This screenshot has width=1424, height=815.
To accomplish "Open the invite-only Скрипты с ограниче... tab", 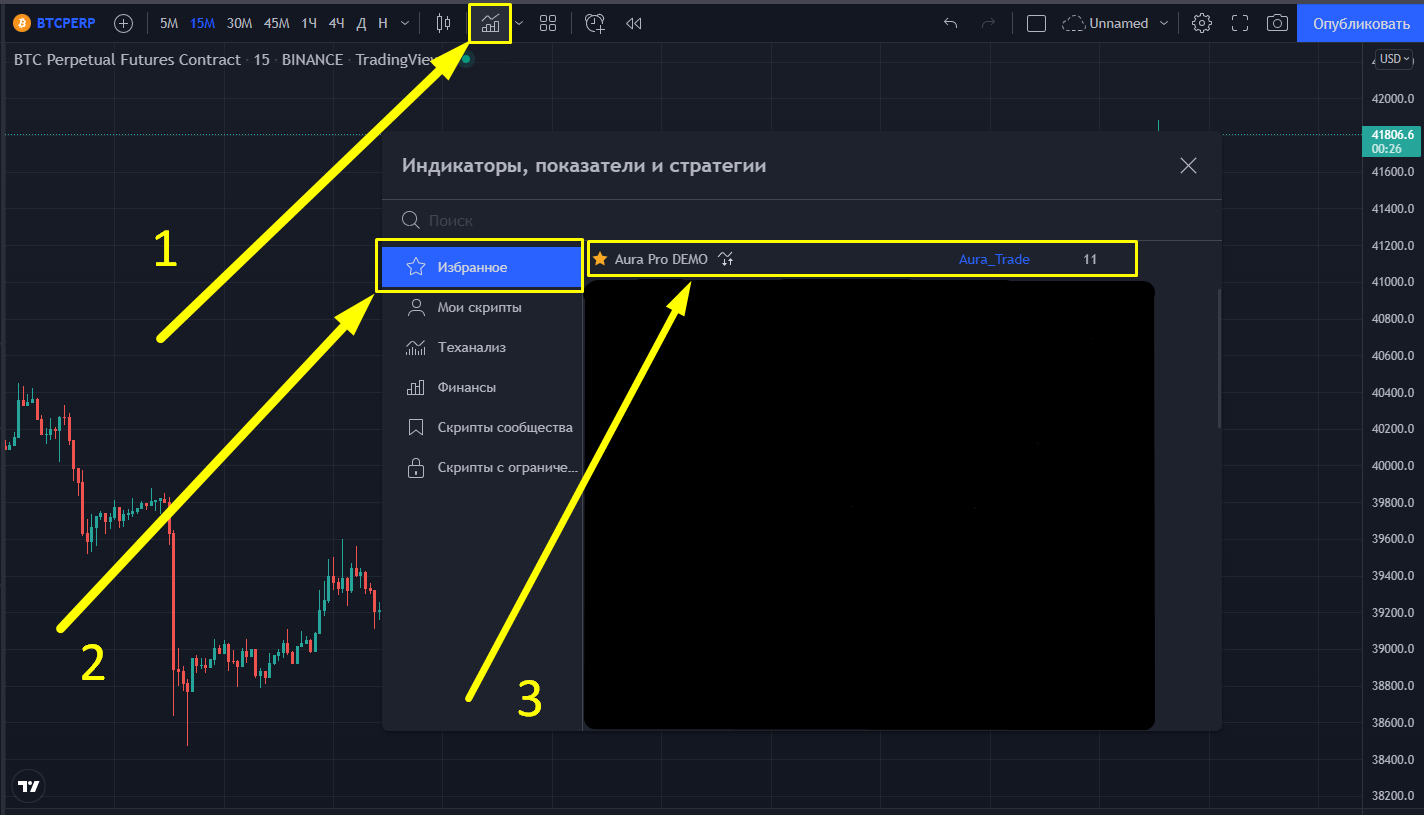I will click(481, 468).
